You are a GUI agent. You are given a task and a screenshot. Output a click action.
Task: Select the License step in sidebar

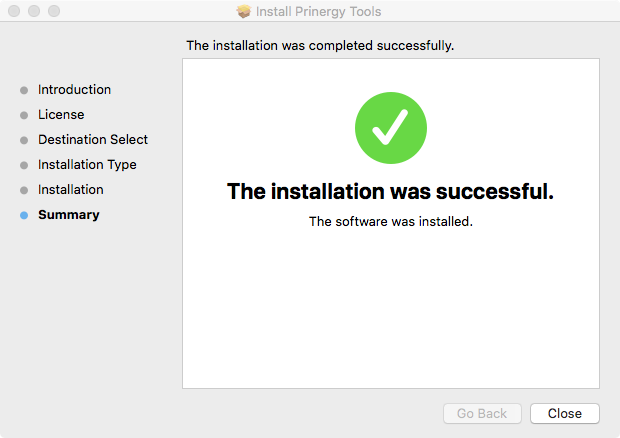coord(61,115)
